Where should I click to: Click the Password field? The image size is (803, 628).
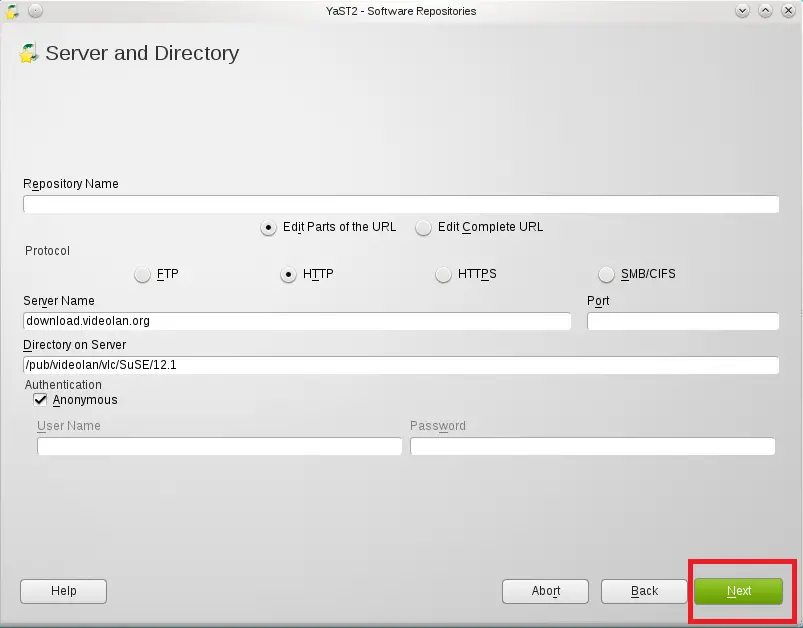[593, 446]
